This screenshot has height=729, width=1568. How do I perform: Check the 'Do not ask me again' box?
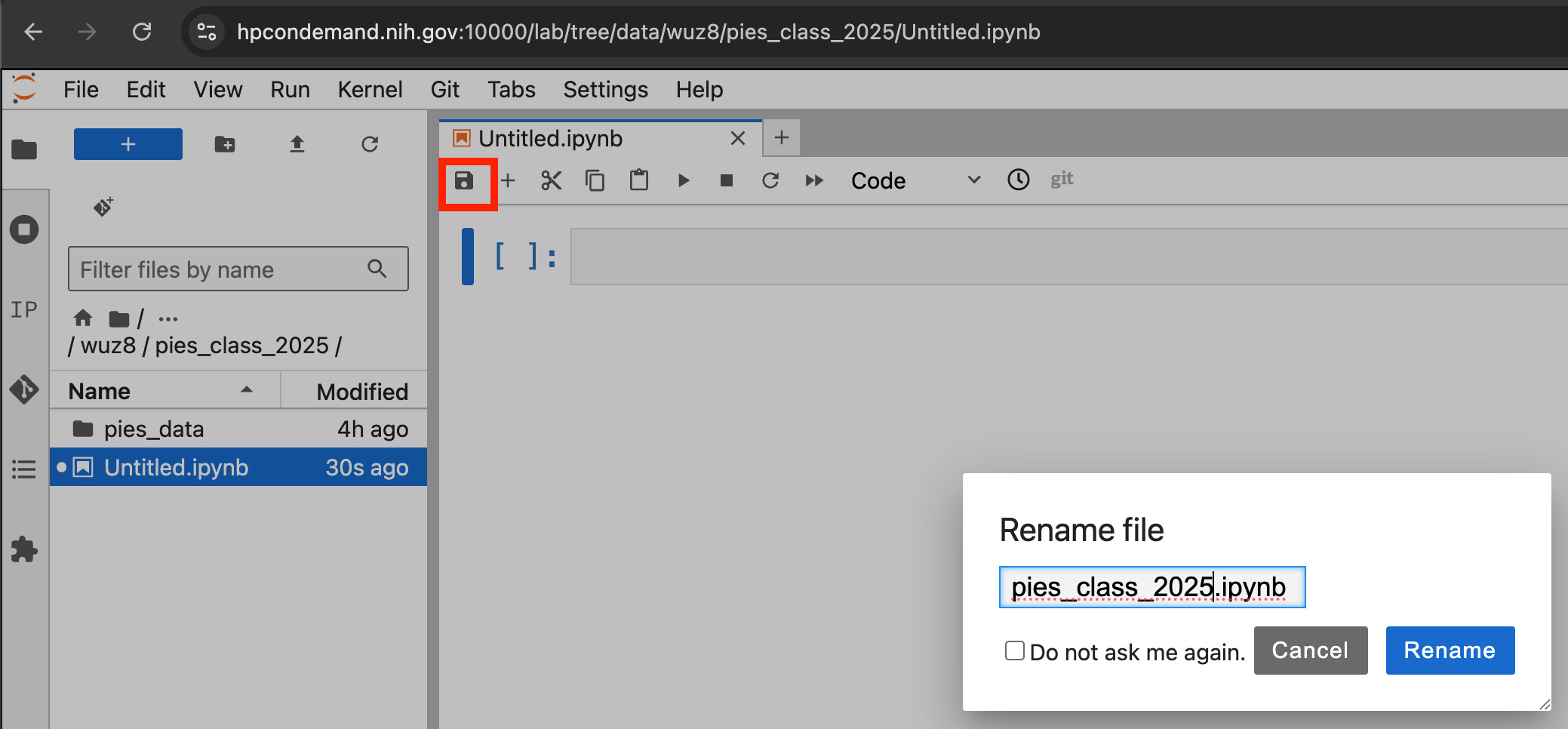1015,651
